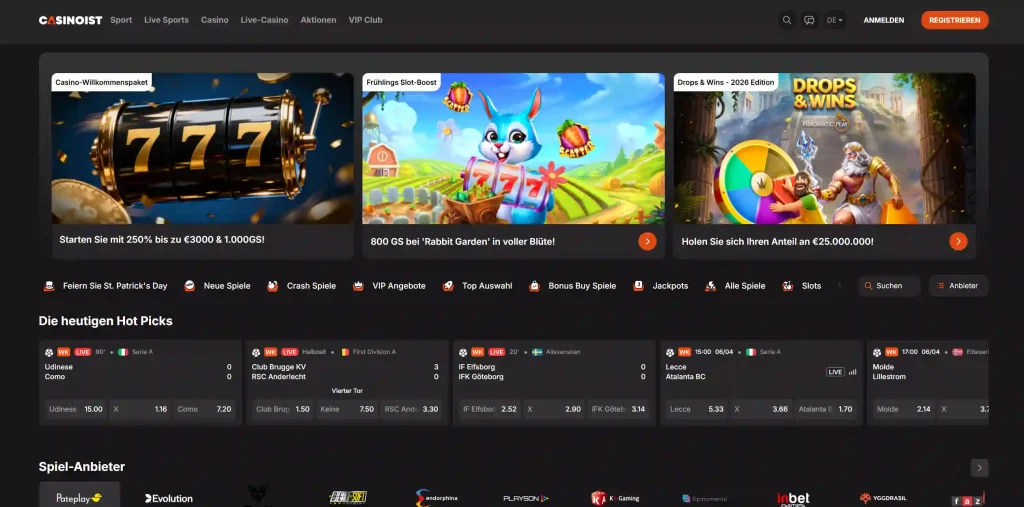Click the Serie A league label on Udinese card
1024x507 pixels.
[142, 352]
